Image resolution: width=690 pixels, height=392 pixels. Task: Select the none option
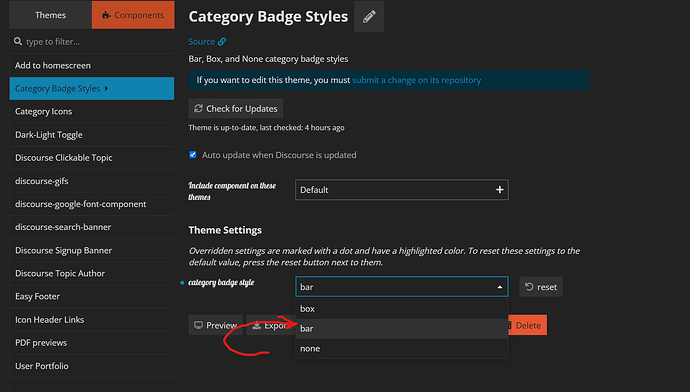click(402, 348)
